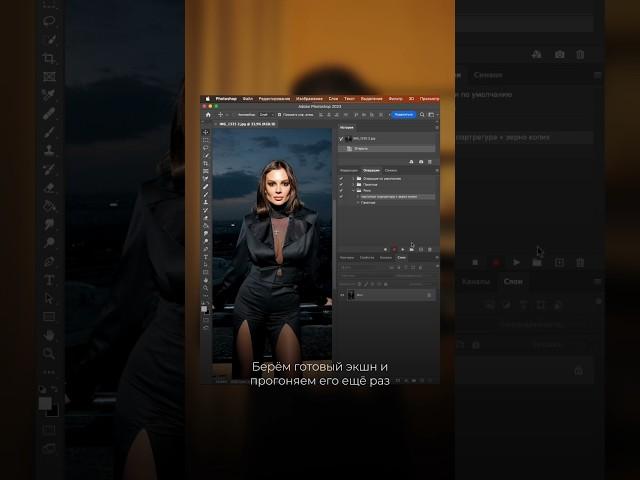This screenshot has height=480, width=640.
Task: Toggle the first Практика set checkmark
Action: (x=341, y=184)
